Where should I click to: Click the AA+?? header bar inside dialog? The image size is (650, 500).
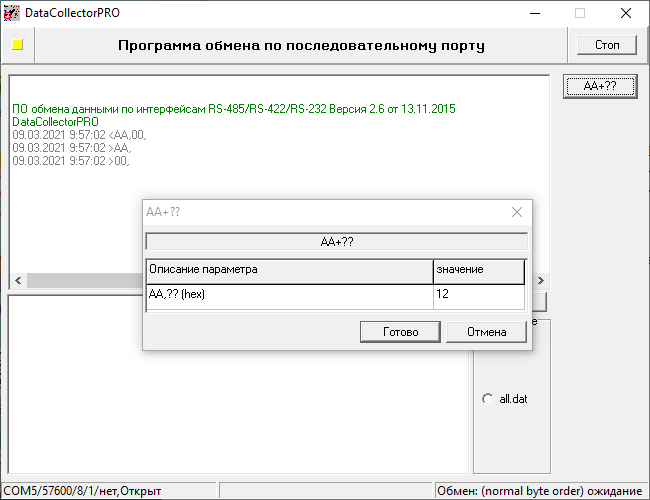tap(337, 242)
